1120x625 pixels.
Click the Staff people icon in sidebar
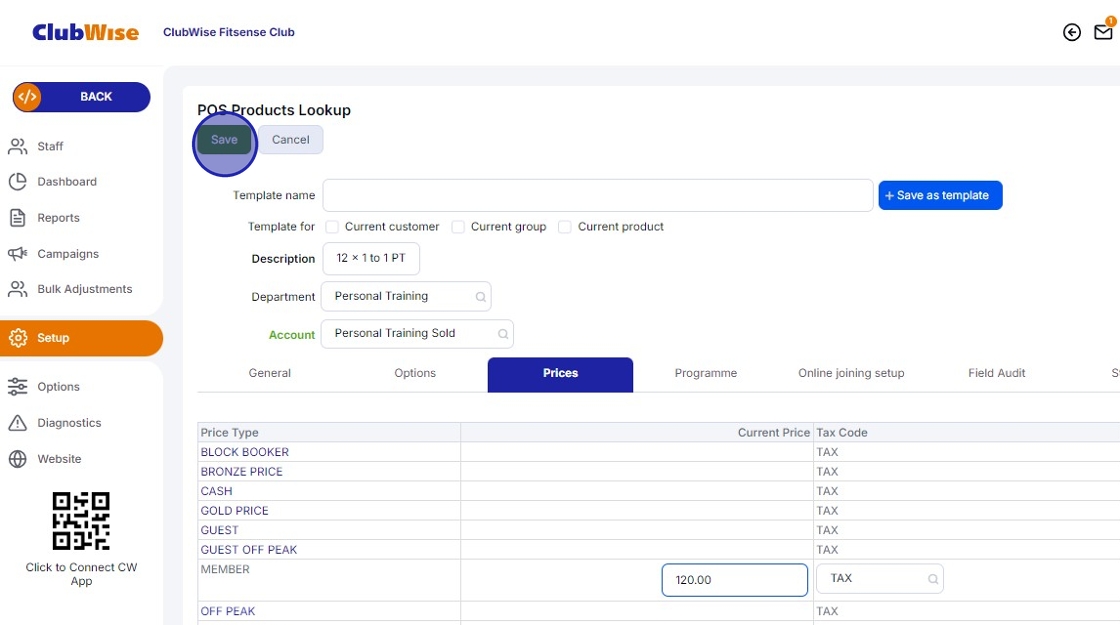[18, 146]
